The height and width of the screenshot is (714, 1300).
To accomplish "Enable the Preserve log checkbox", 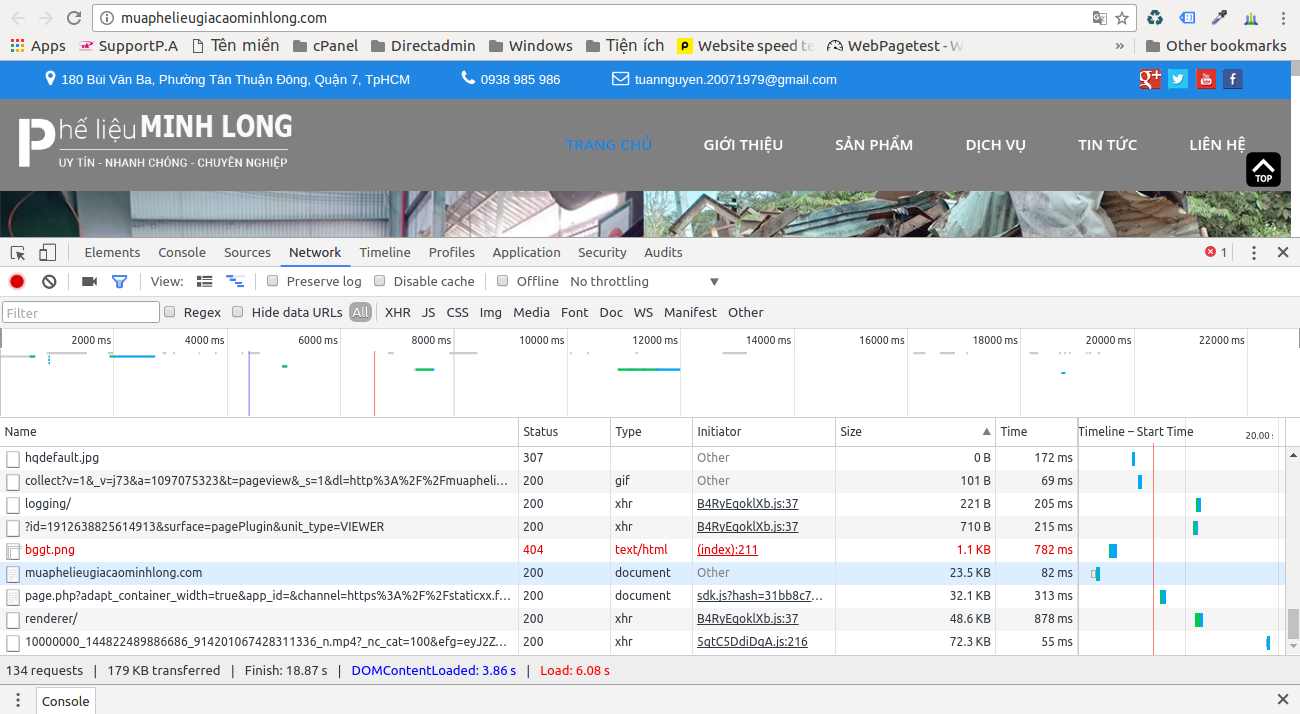I will click(x=273, y=282).
